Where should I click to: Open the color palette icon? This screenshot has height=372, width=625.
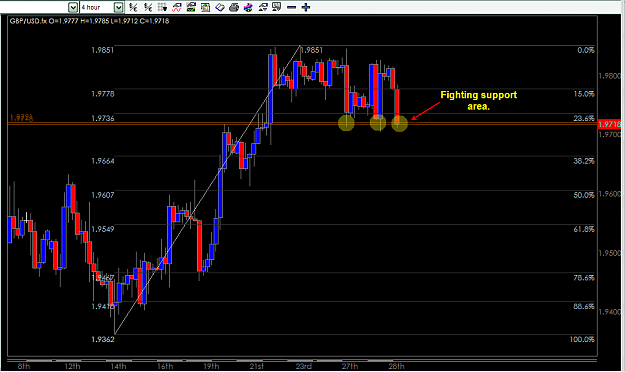click(x=248, y=7)
